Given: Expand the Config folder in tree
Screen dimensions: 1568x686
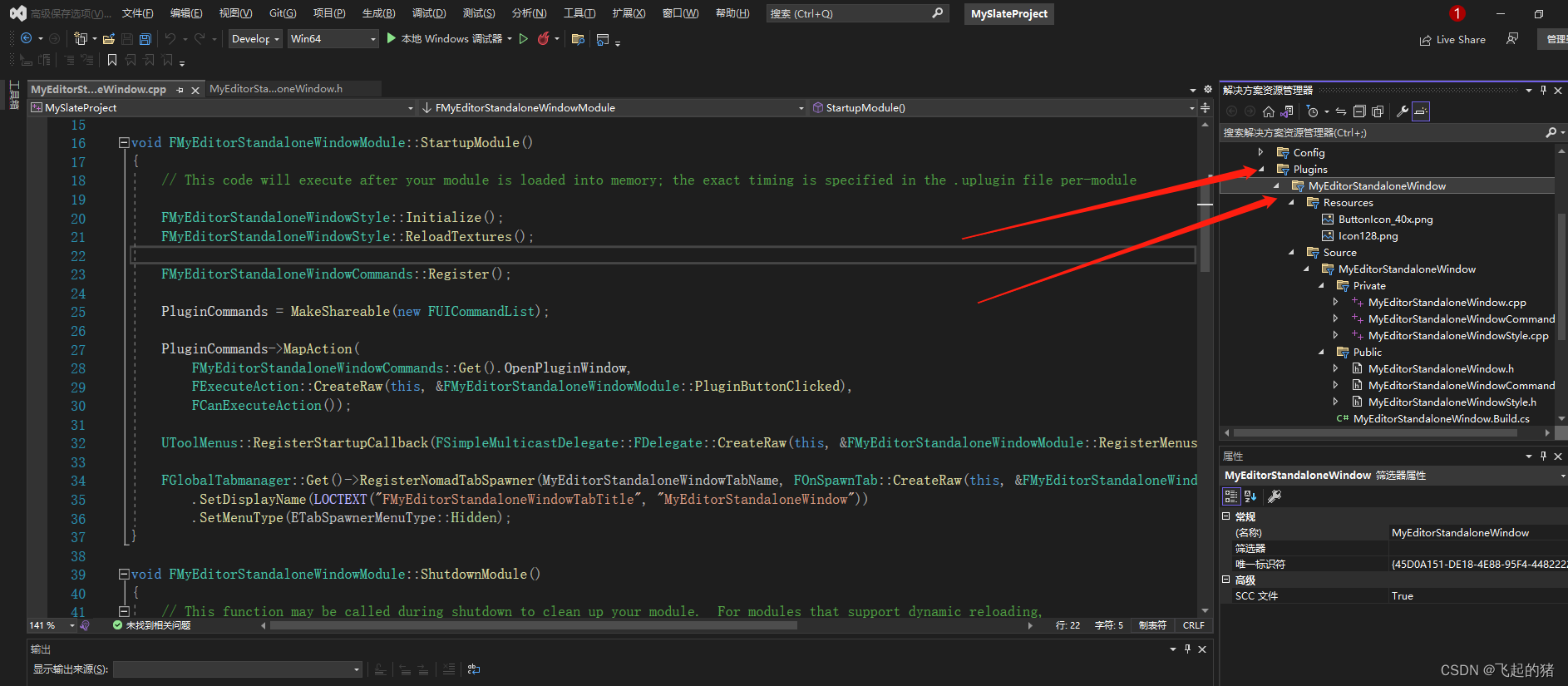Looking at the screenshot, I should click(1260, 152).
